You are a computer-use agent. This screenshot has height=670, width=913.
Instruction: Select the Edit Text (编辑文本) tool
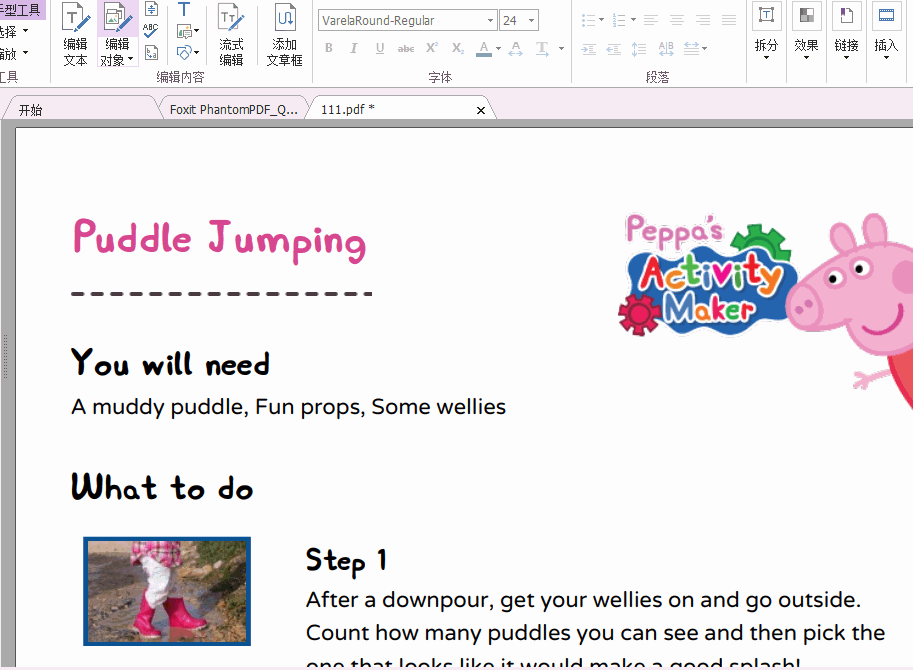(75, 34)
